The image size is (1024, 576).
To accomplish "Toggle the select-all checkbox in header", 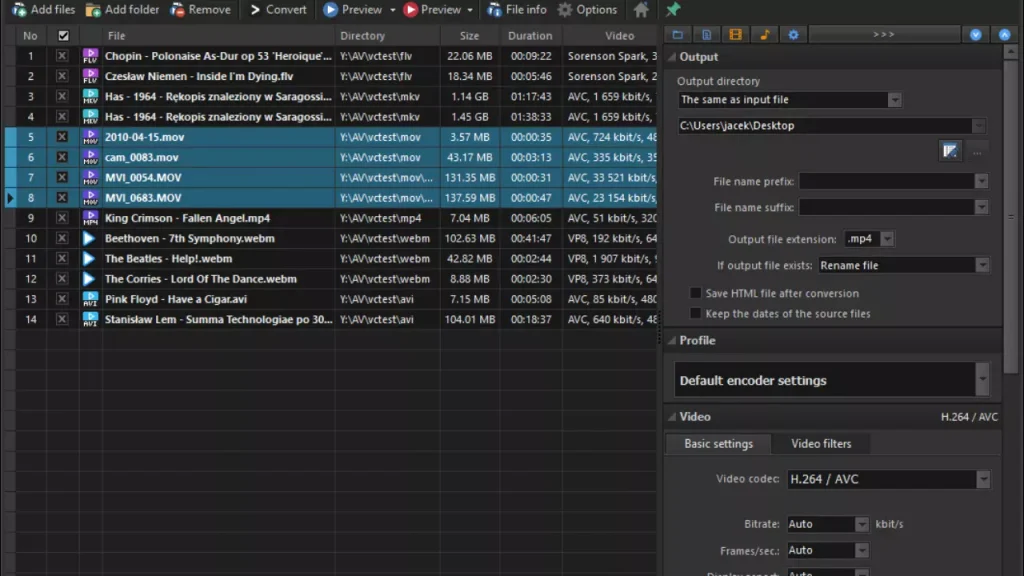I will (x=63, y=36).
